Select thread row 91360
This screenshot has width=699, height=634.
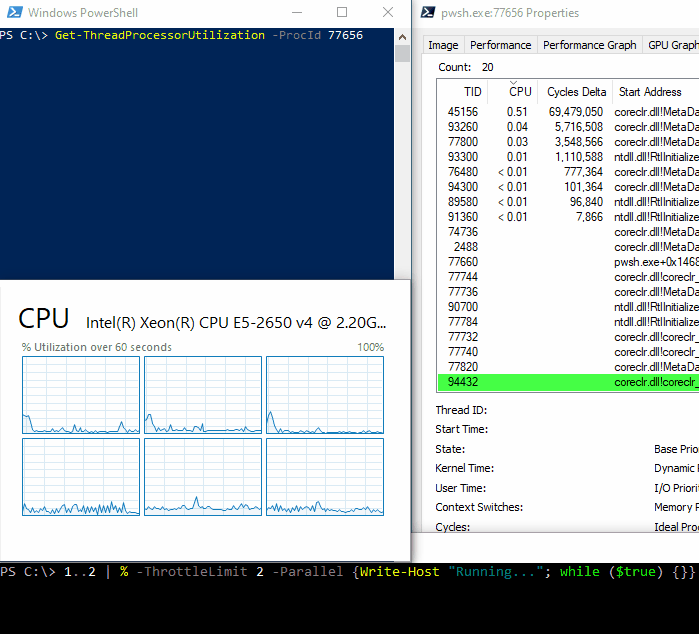tap(568, 217)
